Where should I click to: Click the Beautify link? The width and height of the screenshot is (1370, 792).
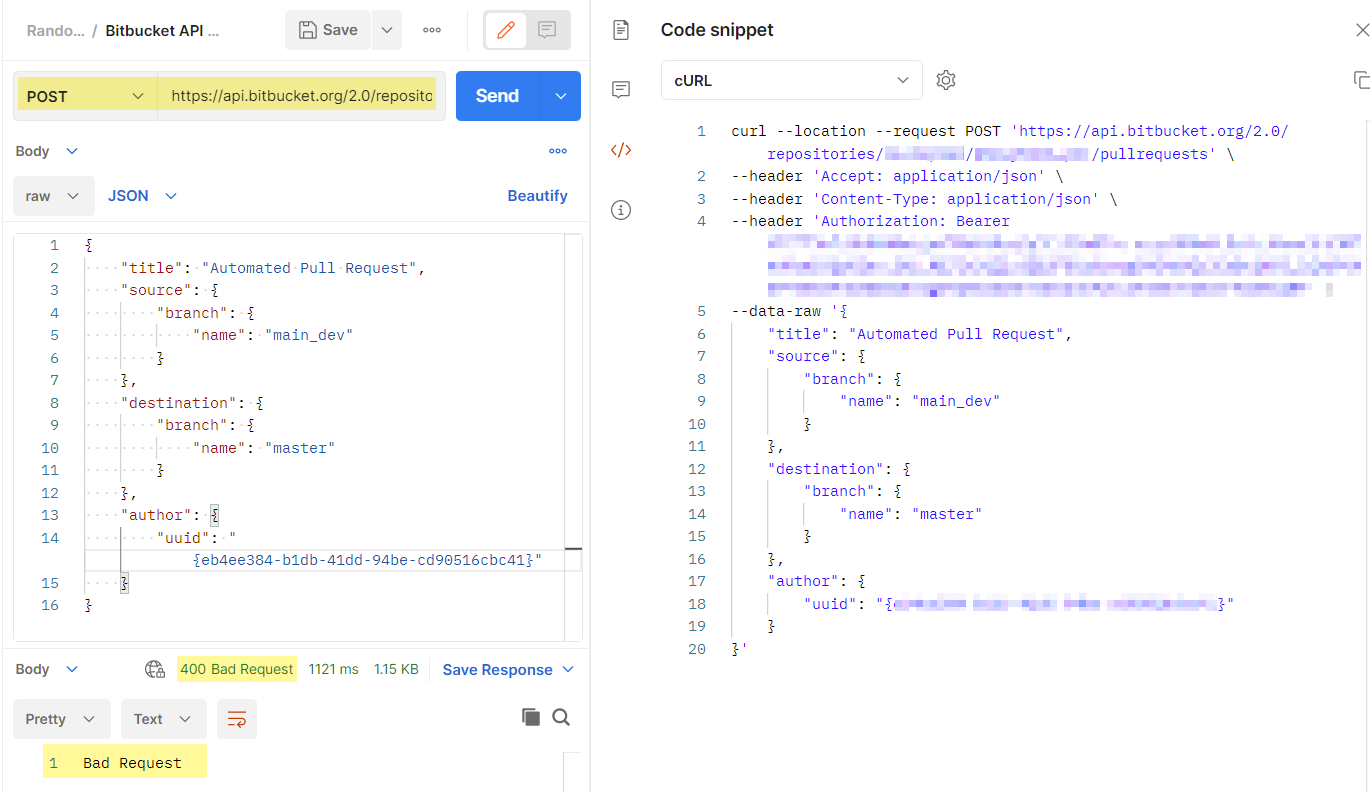click(537, 196)
